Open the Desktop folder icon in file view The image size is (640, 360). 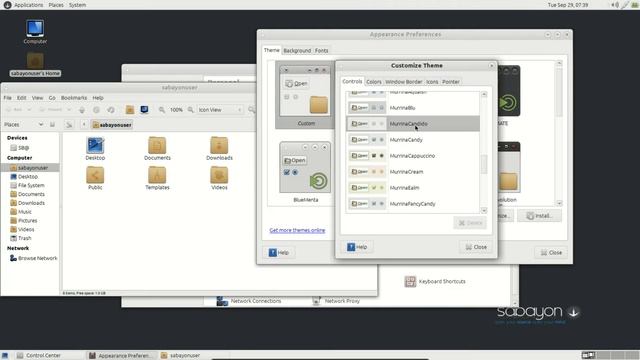click(95, 146)
